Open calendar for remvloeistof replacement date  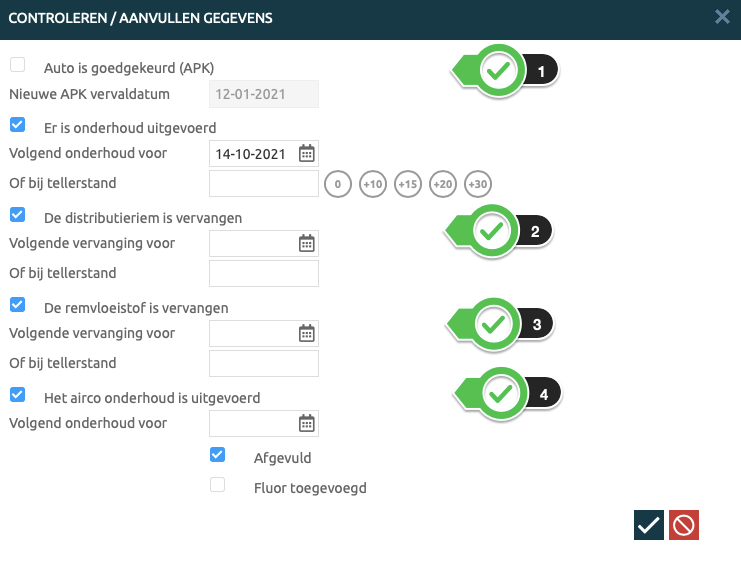coord(307,334)
